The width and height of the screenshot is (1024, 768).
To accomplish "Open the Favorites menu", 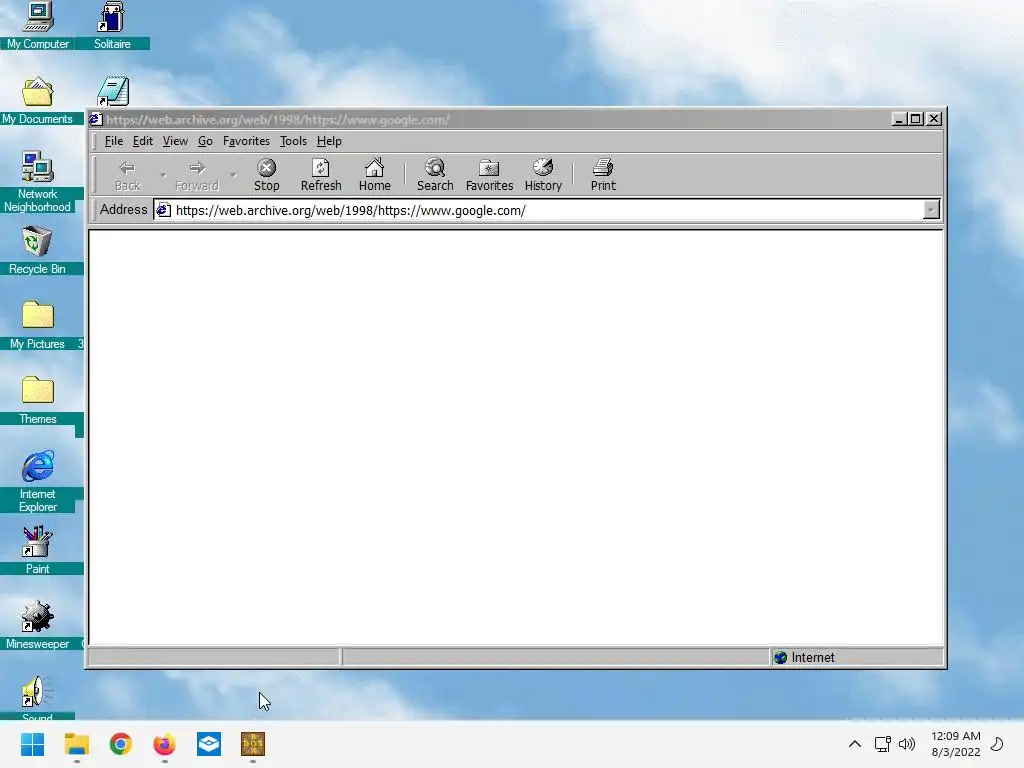I will (x=246, y=141).
